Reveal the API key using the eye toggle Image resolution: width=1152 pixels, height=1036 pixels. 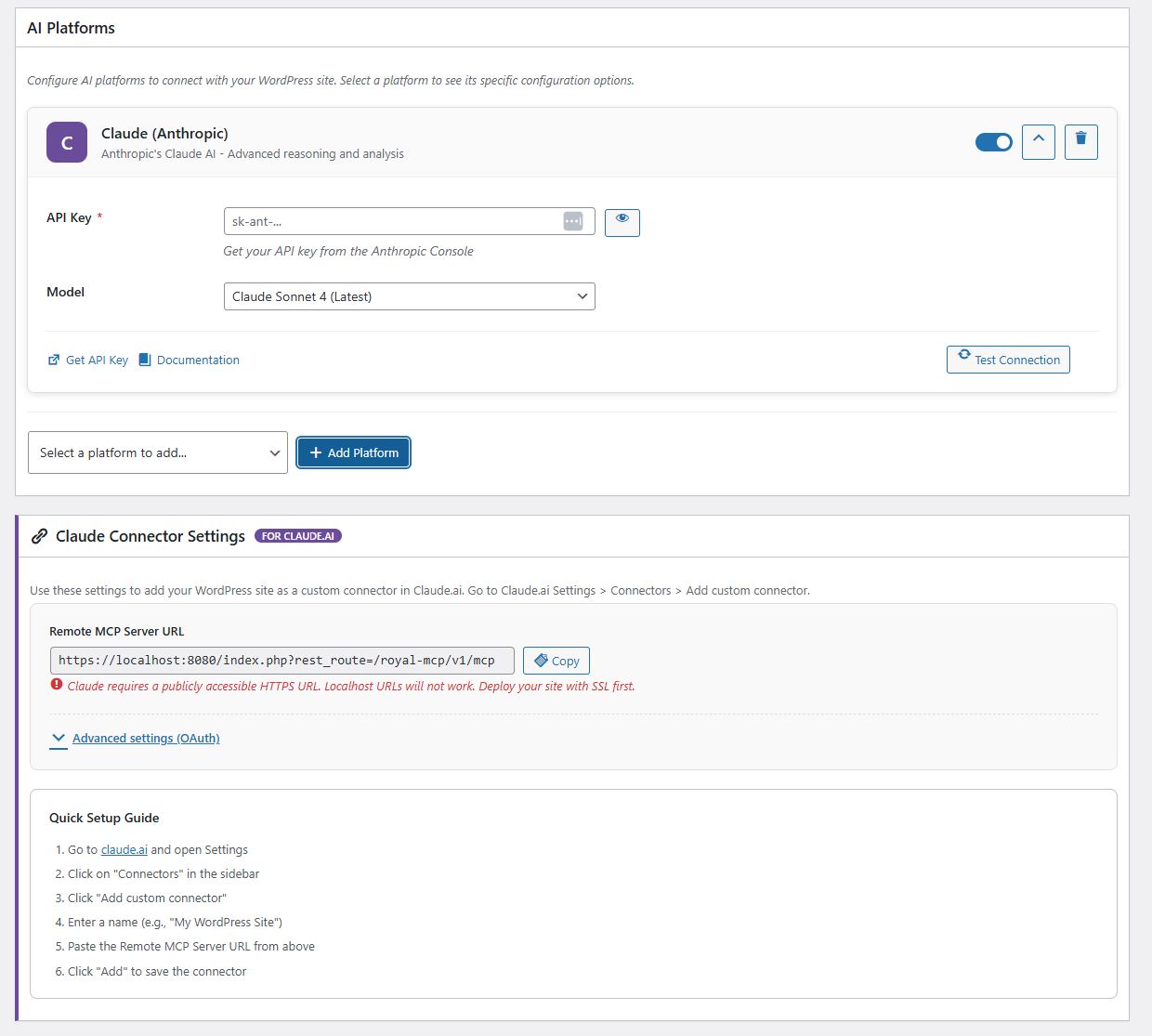tap(622, 222)
